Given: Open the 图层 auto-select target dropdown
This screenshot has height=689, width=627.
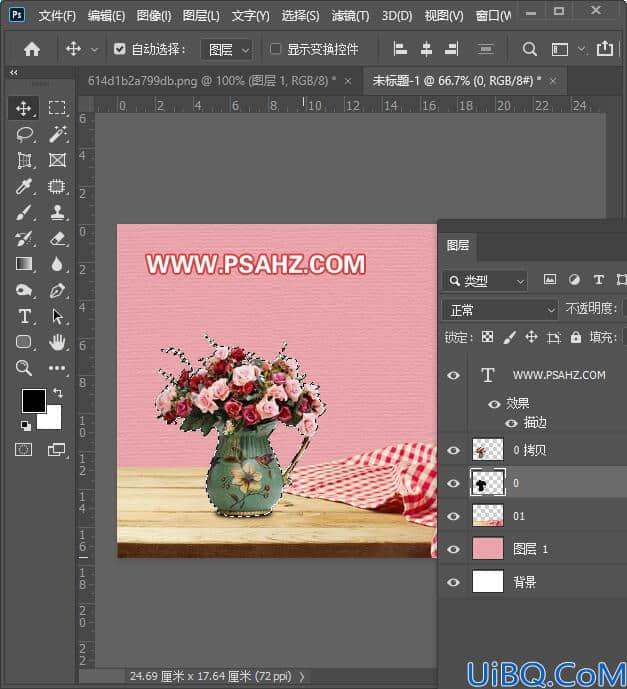Looking at the screenshot, I should click(227, 50).
